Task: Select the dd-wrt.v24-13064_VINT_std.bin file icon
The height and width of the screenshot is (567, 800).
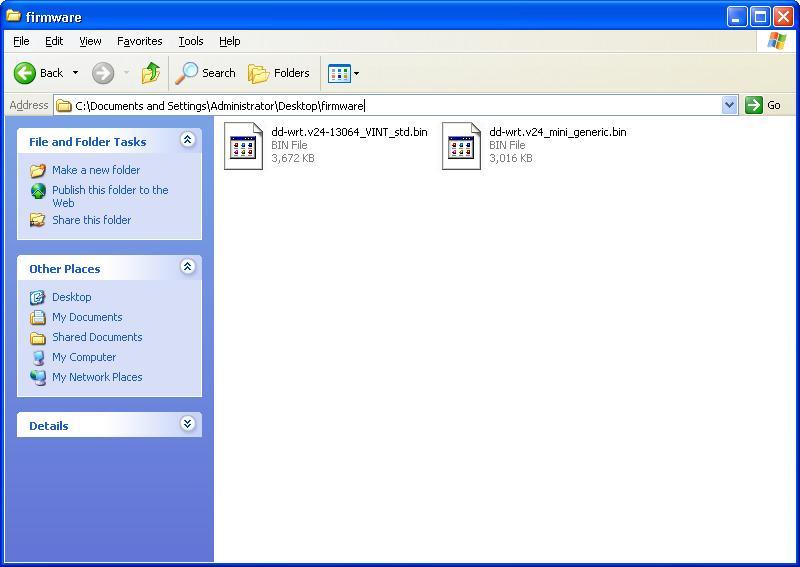Action: click(x=243, y=146)
